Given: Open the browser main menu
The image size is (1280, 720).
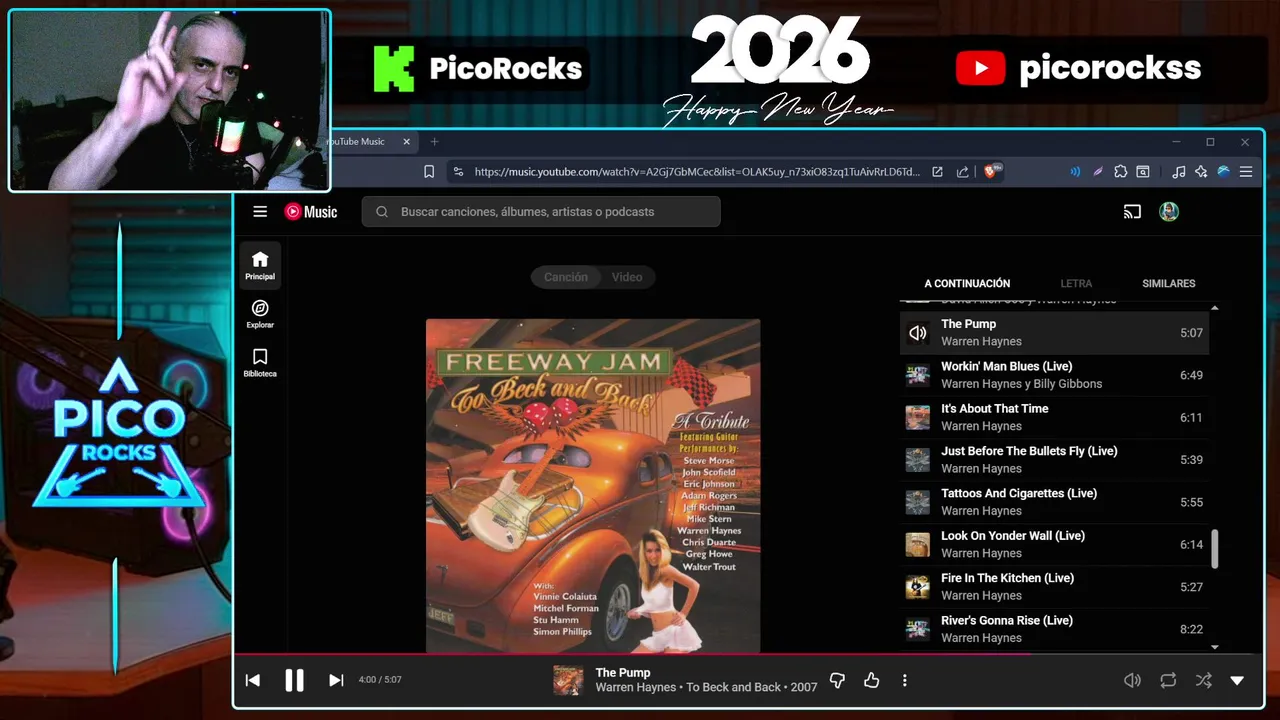Looking at the screenshot, I should [1246, 172].
